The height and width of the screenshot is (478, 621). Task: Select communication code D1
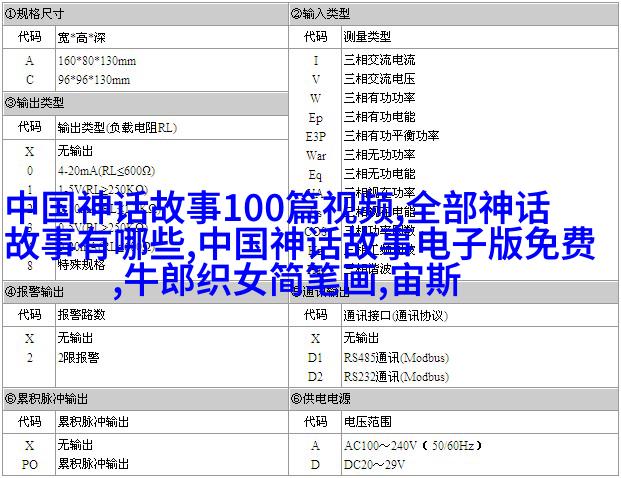coord(316,358)
